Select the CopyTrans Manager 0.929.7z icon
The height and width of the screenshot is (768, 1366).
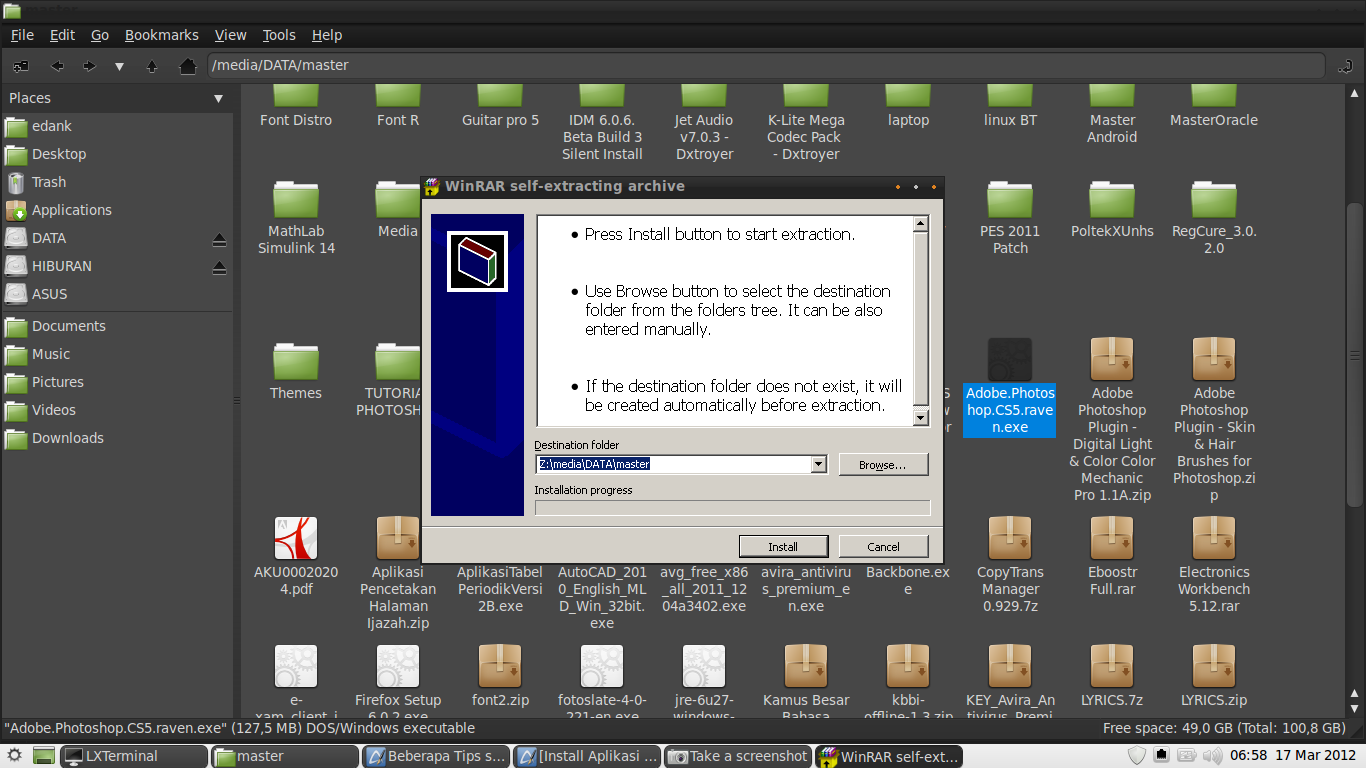pos(1010,538)
